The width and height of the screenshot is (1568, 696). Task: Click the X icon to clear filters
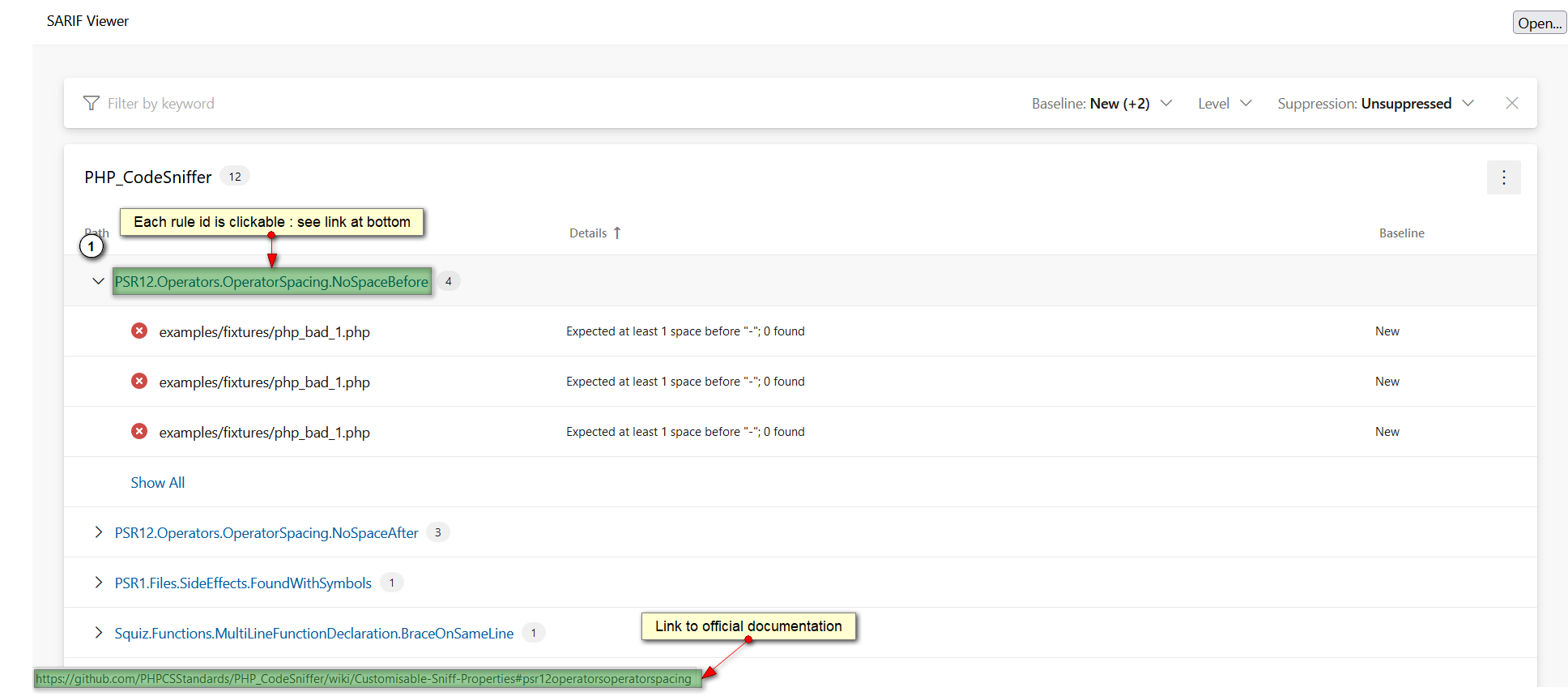tap(1511, 103)
